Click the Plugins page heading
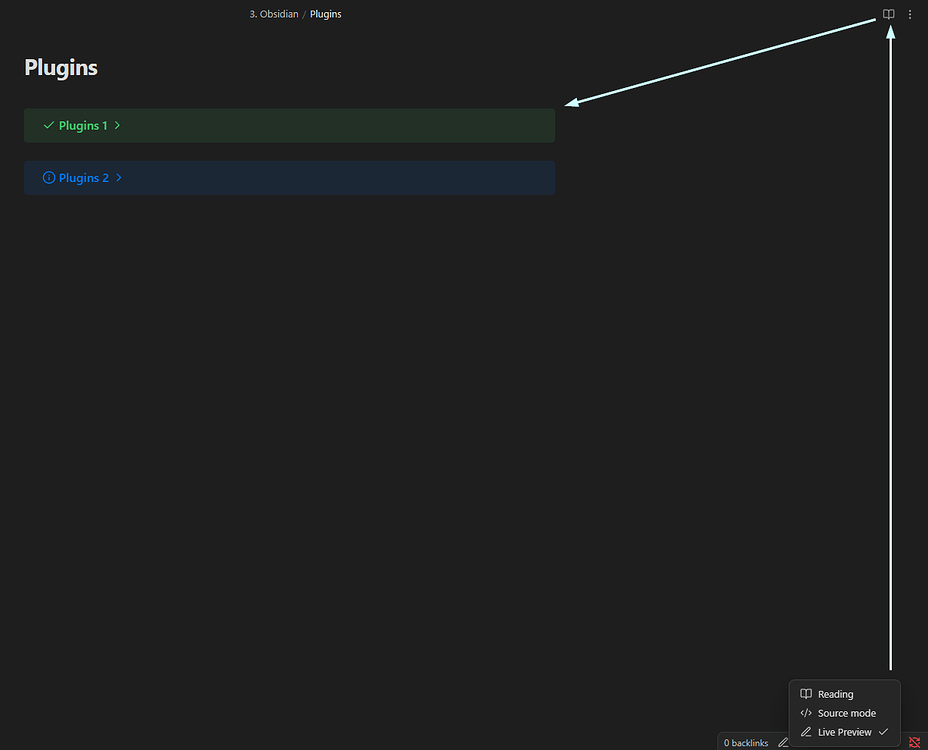The height and width of the screenshot is (750, 928). (x=61, y=67)
